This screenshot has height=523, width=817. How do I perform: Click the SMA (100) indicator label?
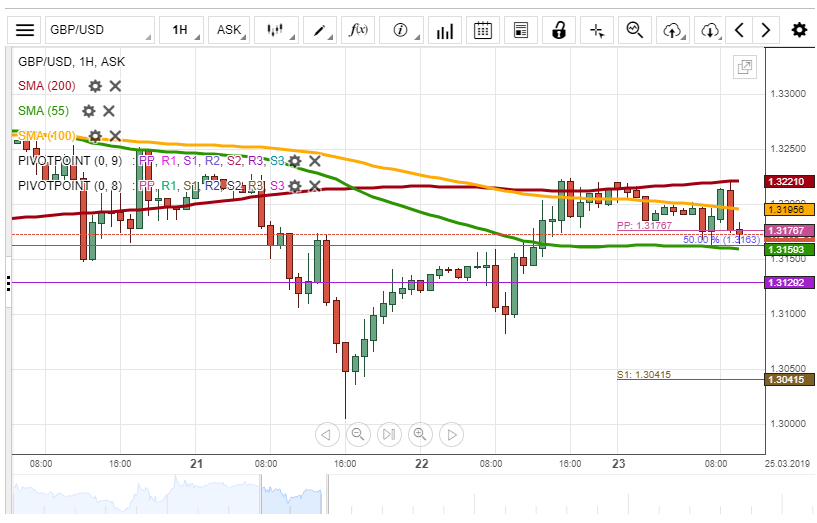47,136
